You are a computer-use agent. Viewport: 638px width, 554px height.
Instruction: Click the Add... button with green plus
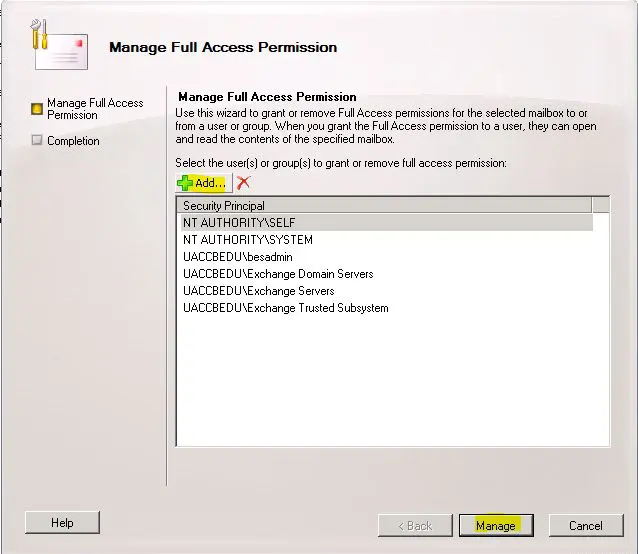coord(203,183)
